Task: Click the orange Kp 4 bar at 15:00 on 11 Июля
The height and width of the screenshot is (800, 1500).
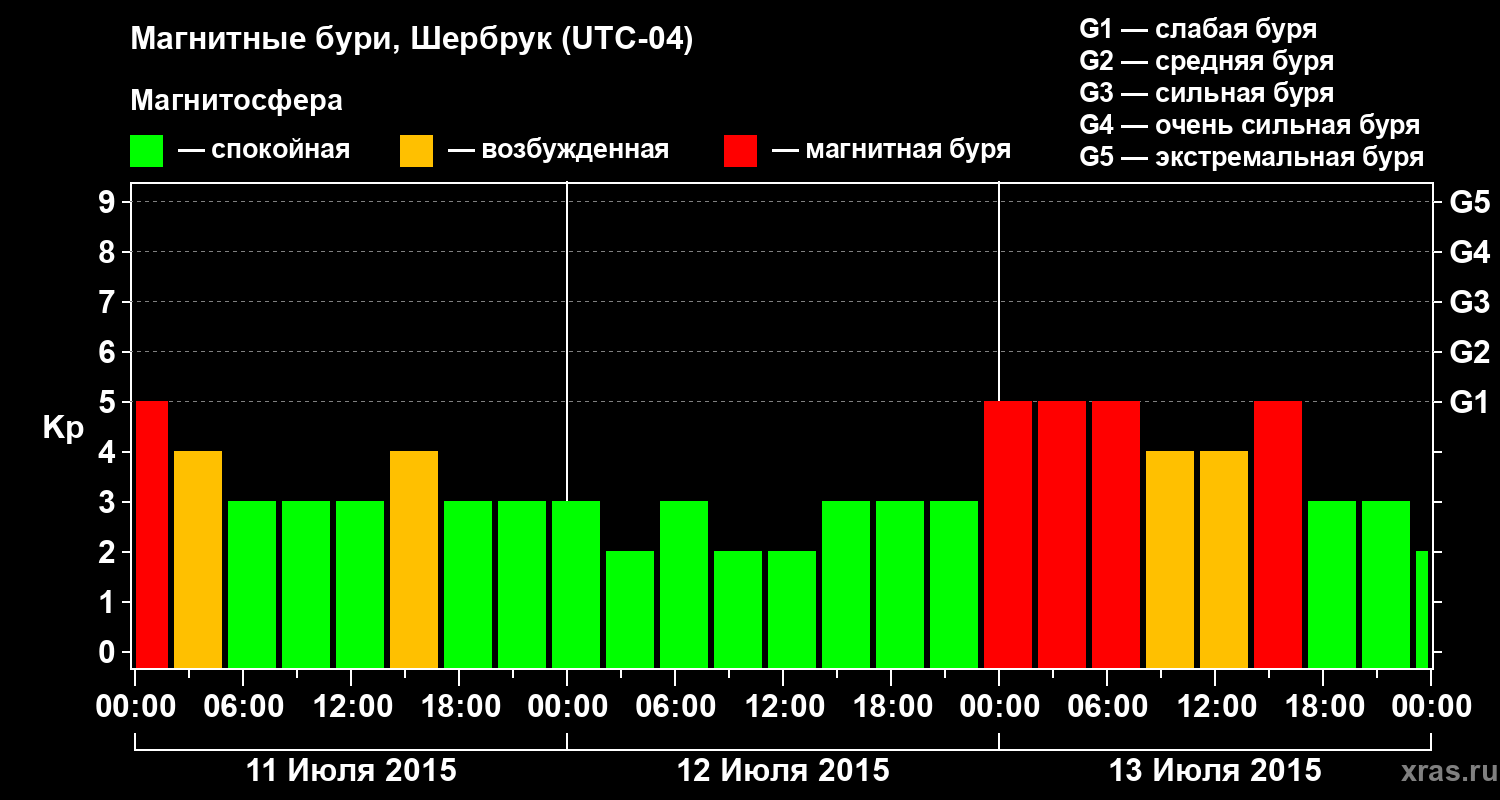Action: [x=414, y=559]
